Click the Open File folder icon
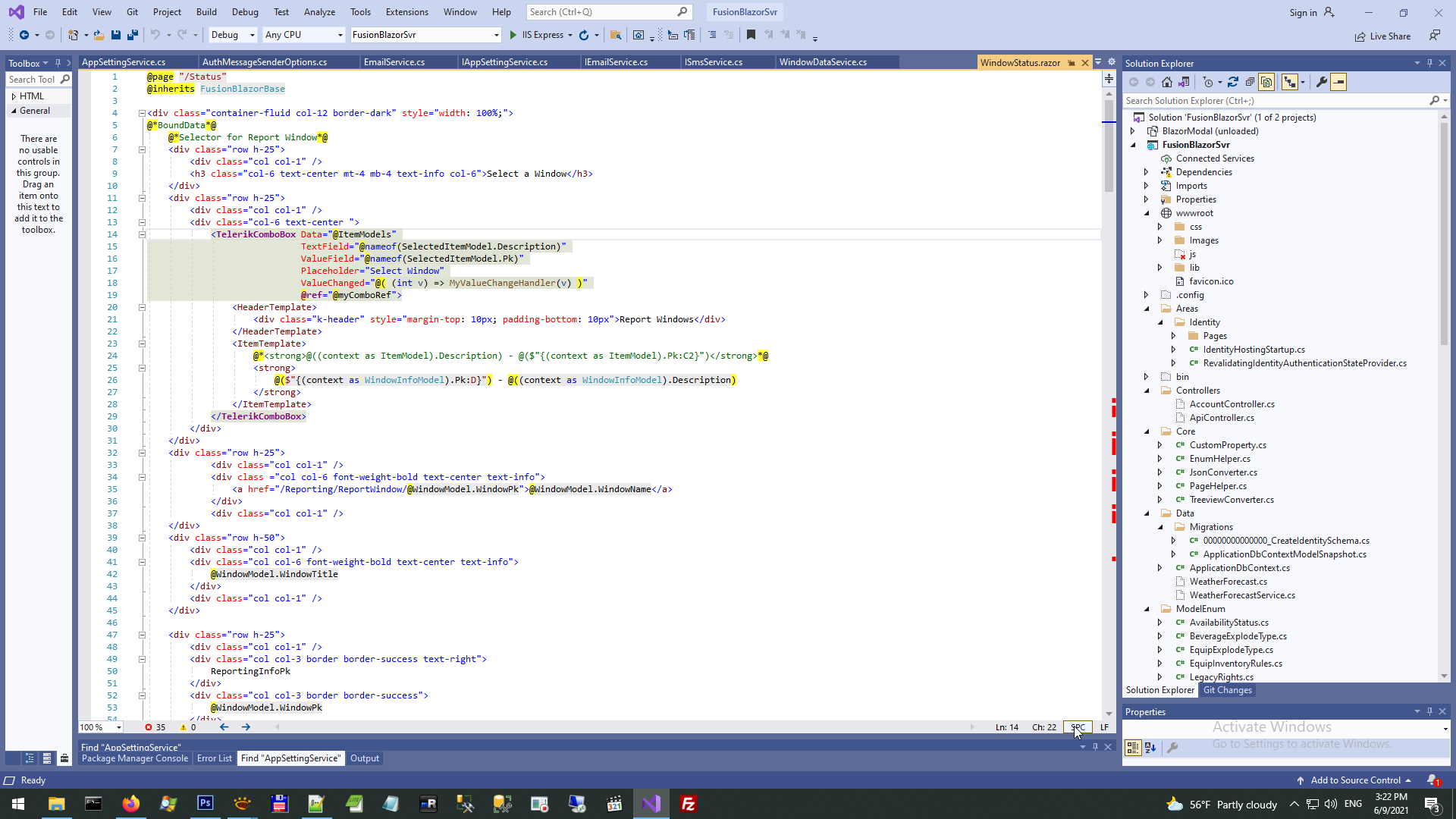 click(99, 35)
